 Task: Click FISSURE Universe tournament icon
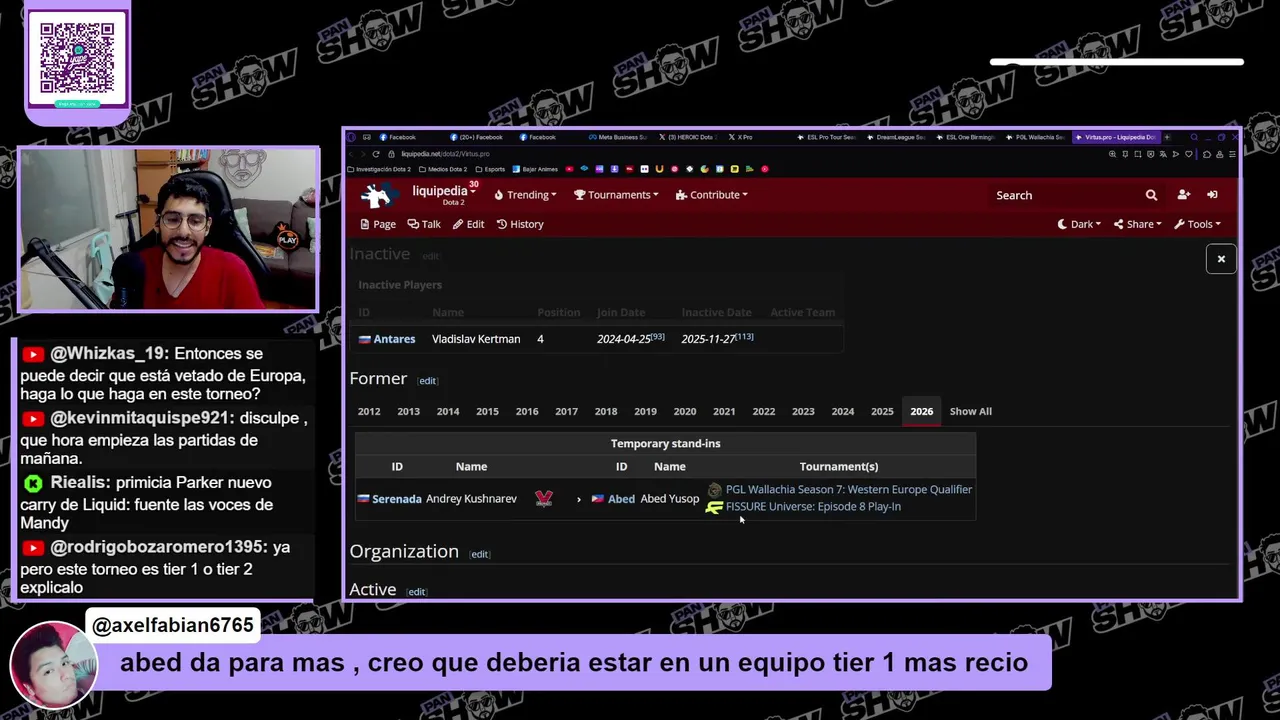(714, 507)
